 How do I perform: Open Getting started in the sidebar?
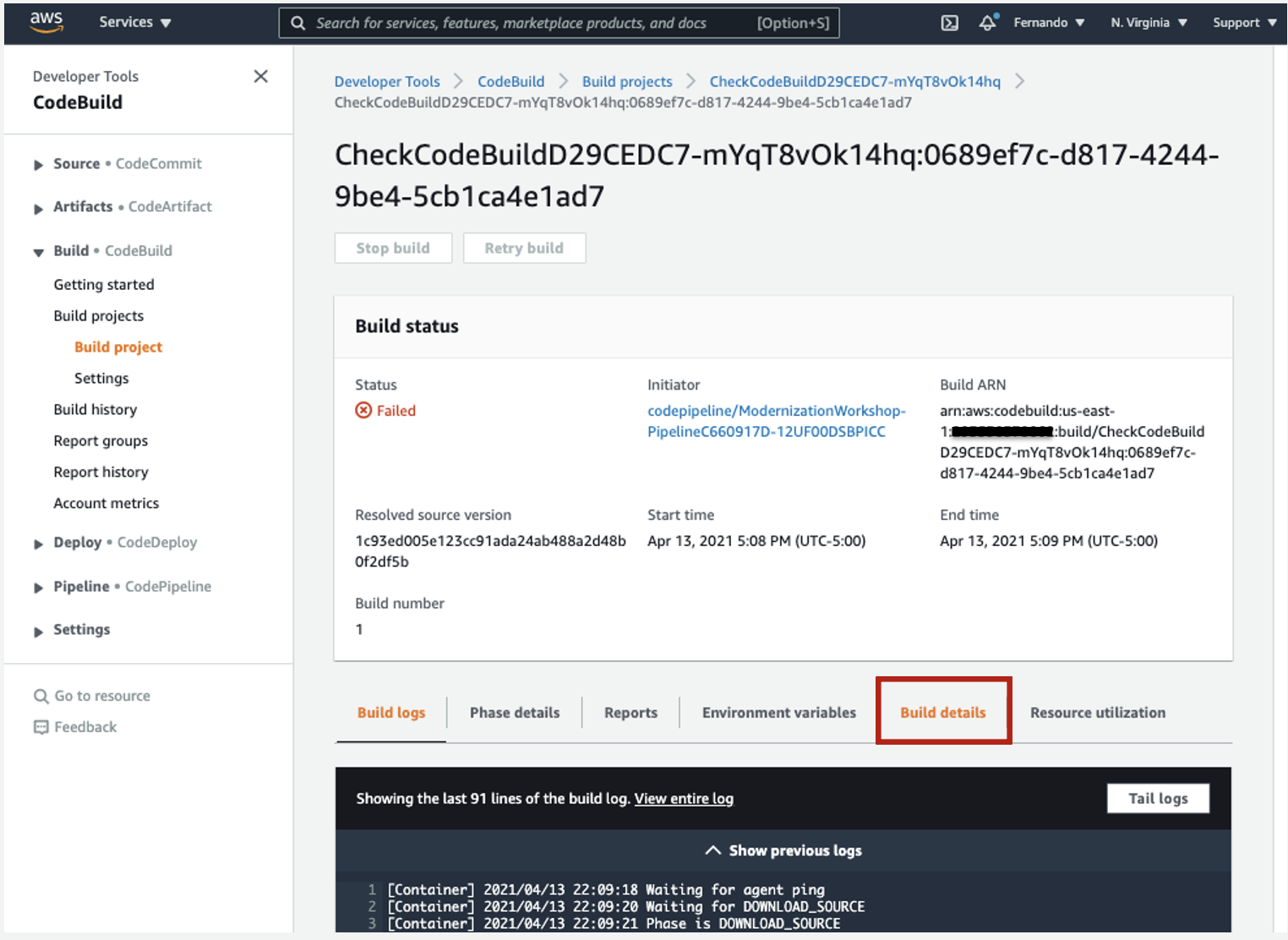click(x=104, y=285)
